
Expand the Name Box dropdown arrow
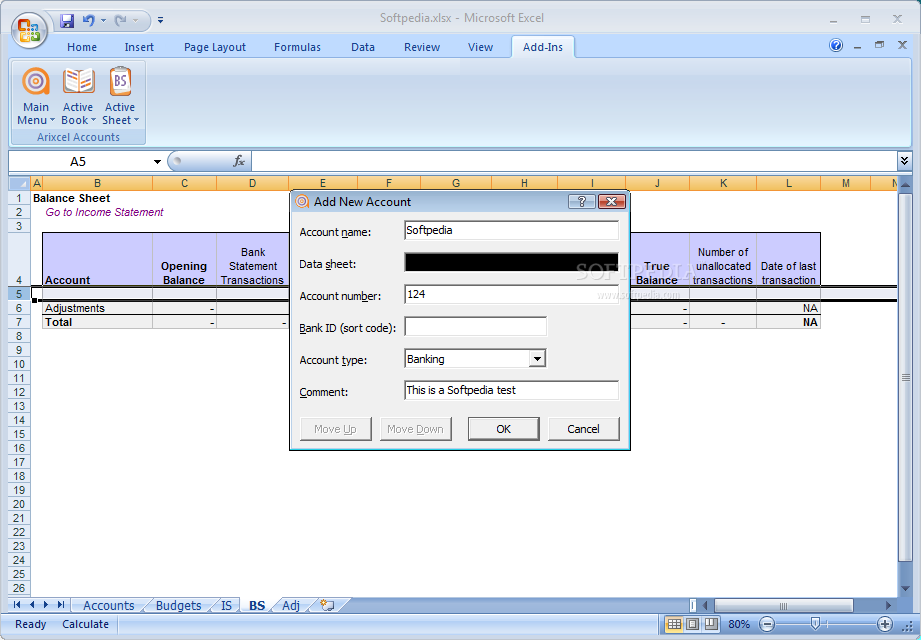pyautogui.click(x=157, y=161)
